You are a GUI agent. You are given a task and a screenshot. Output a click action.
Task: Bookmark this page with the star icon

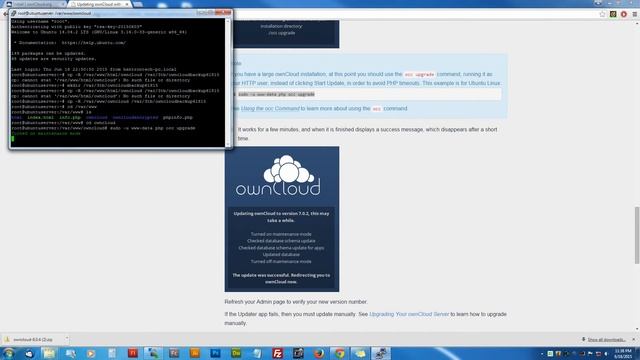tap(602, 14)
